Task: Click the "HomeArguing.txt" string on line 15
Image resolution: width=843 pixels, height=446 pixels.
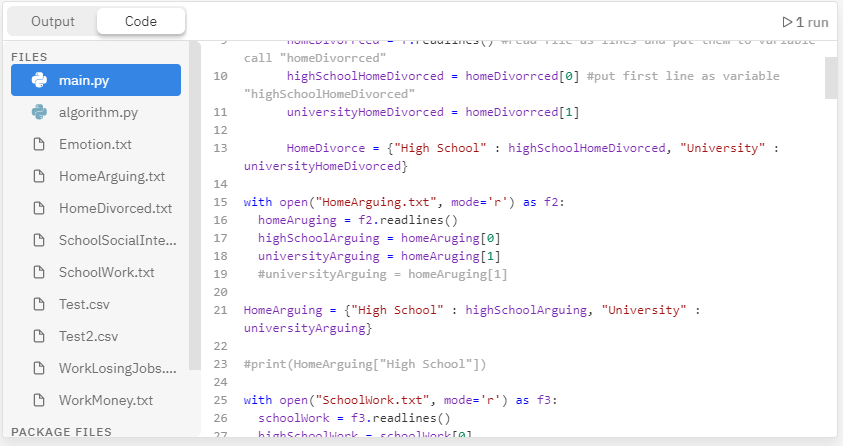Action: click(376, 202)
